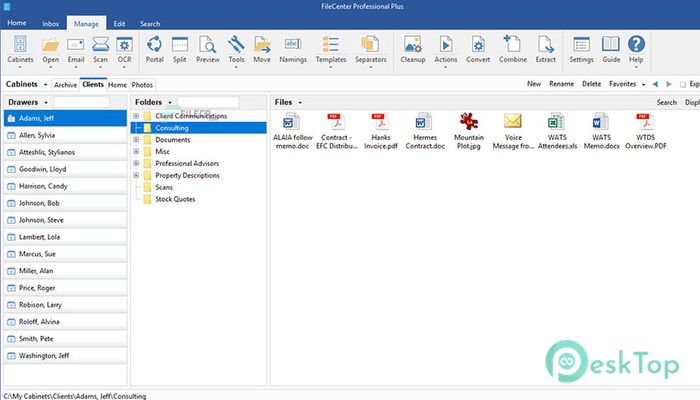Screen dimensions: 700x400
Task: Open the Files dropdown arrow
Action: coord(300,103)
